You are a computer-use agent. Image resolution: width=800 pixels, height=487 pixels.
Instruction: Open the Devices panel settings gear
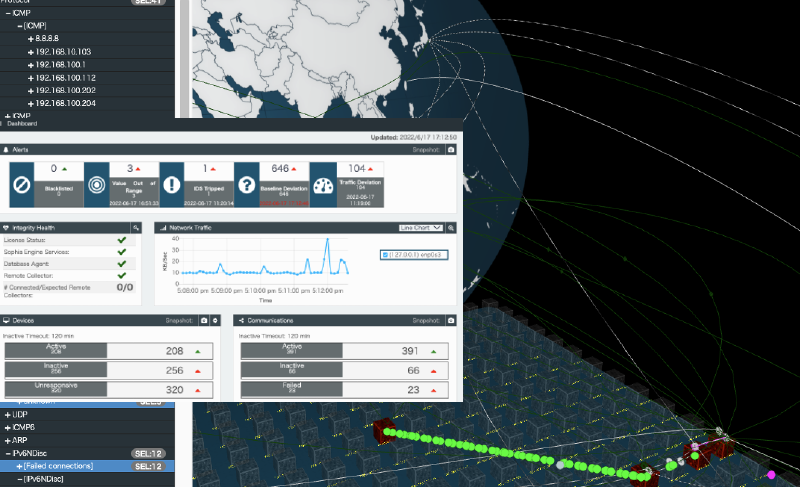(215, 321)
